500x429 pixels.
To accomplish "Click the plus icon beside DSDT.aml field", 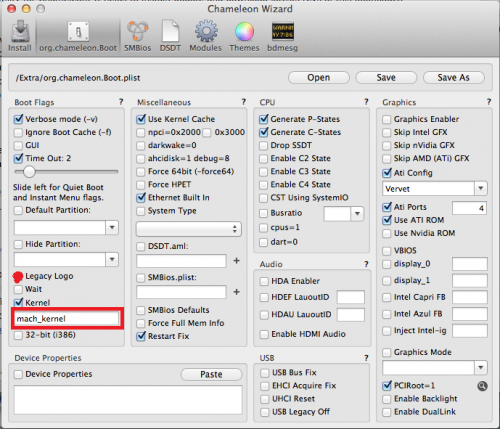I will (x=237, y=261).
